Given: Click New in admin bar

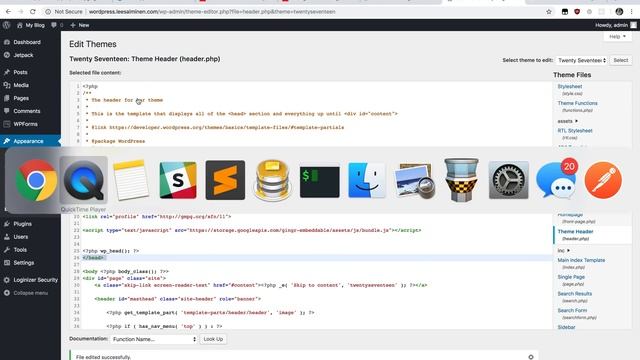Looking at the screenshot, I should coord(80,25).
